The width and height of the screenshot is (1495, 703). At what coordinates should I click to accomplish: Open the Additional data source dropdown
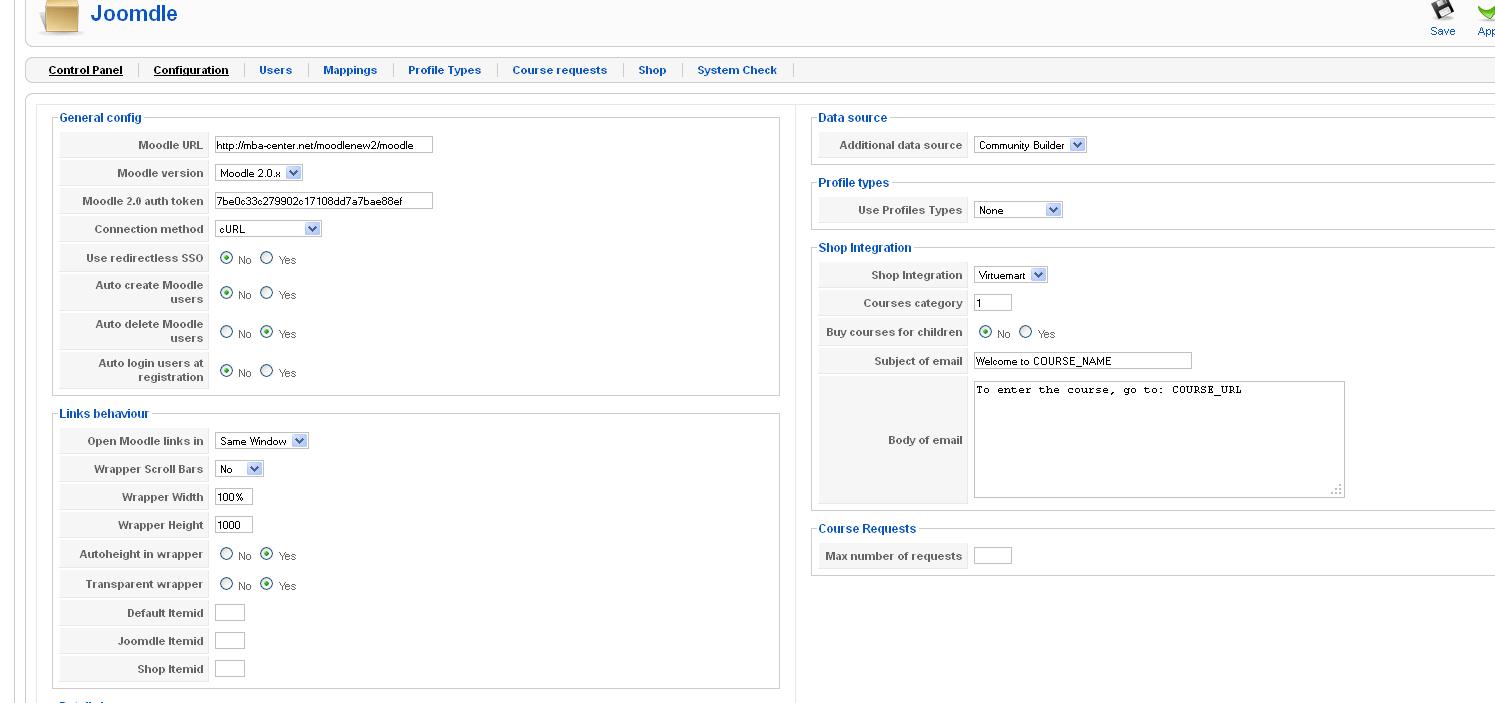(x=1030, y=145)
